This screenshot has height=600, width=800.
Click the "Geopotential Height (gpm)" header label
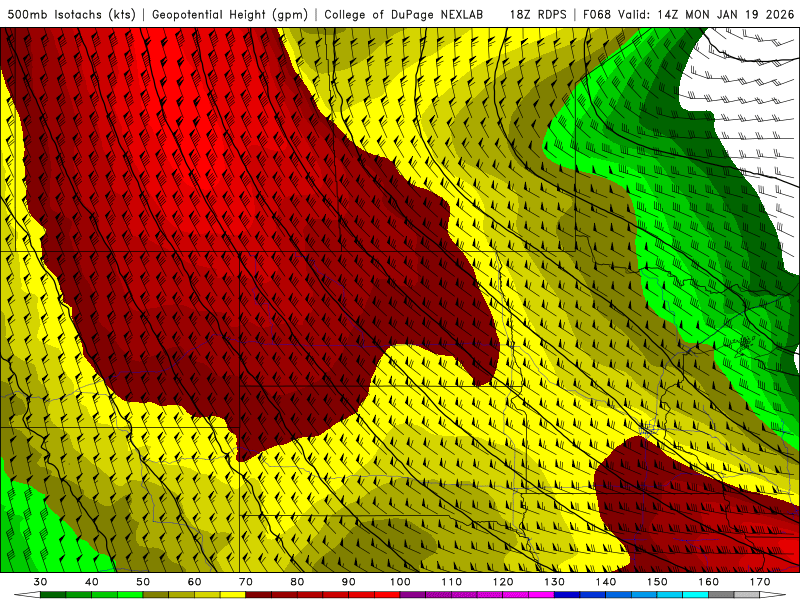coord(230,14)
